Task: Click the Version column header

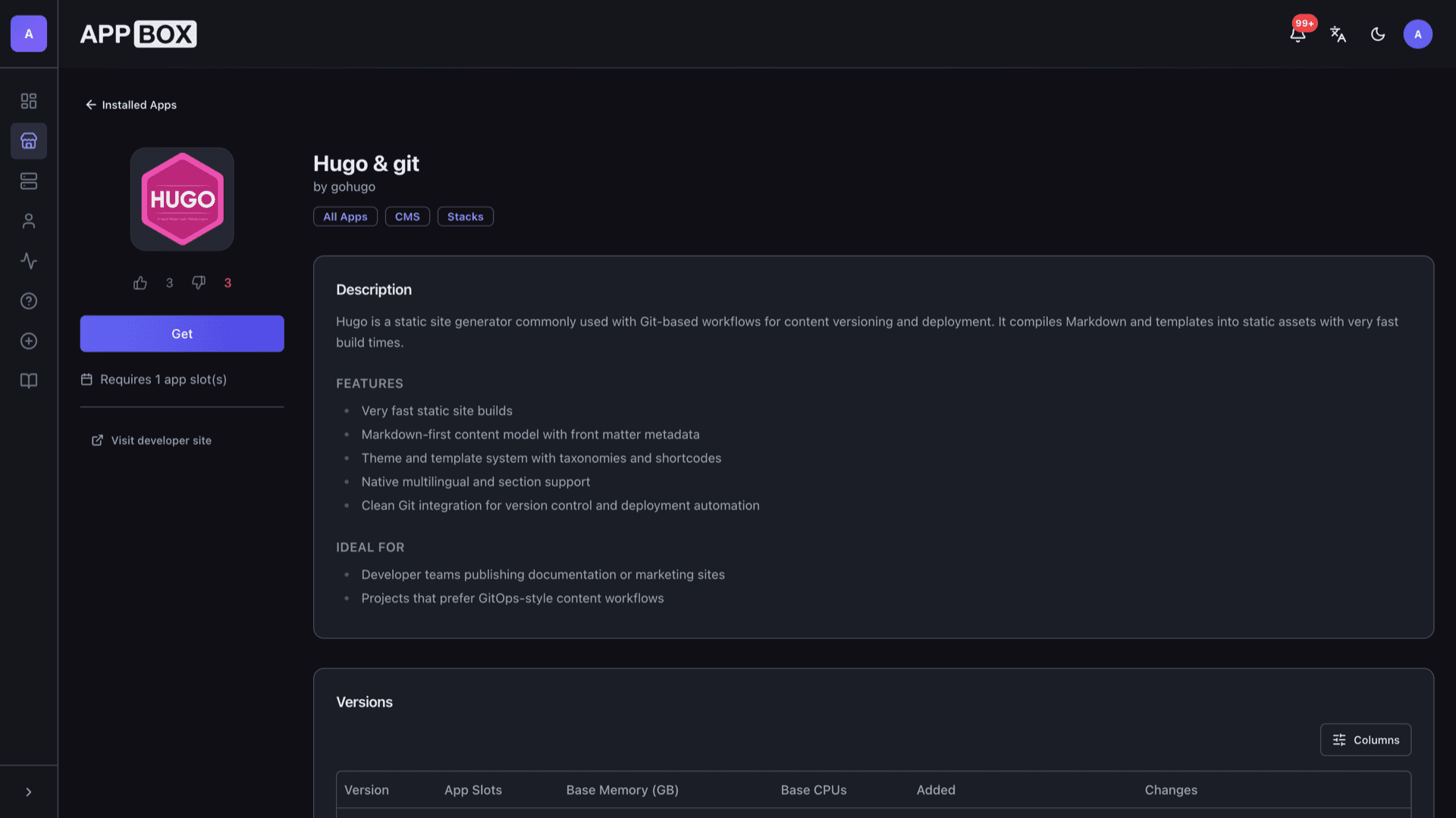Action: coord(366,790)
